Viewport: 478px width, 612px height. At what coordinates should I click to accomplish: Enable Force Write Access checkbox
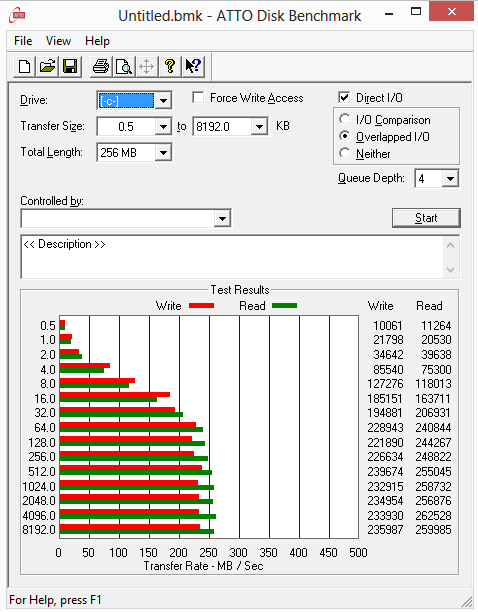pyautogui.click(x=198, y=98)
